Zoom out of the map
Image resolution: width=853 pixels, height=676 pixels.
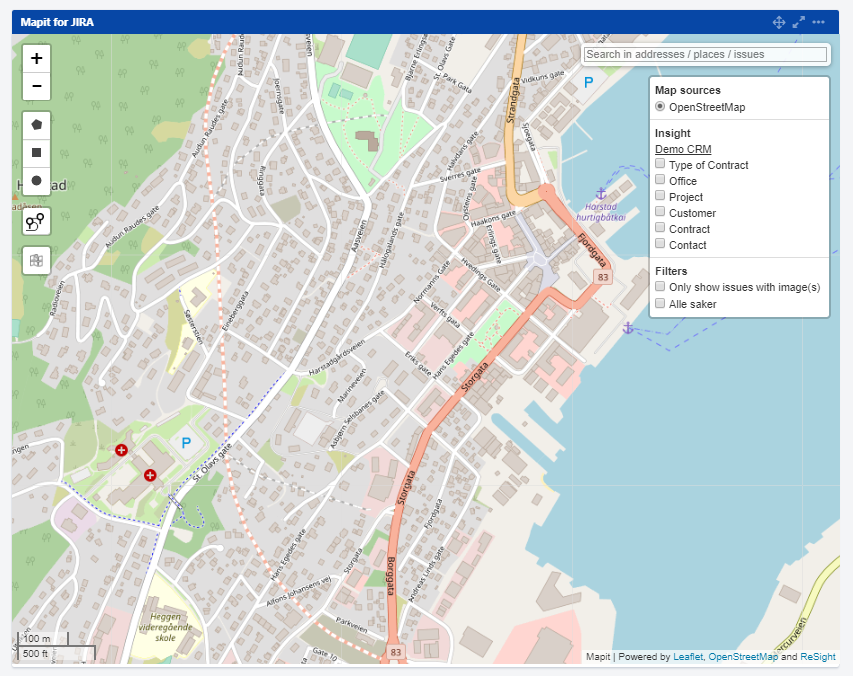point(37,87)
